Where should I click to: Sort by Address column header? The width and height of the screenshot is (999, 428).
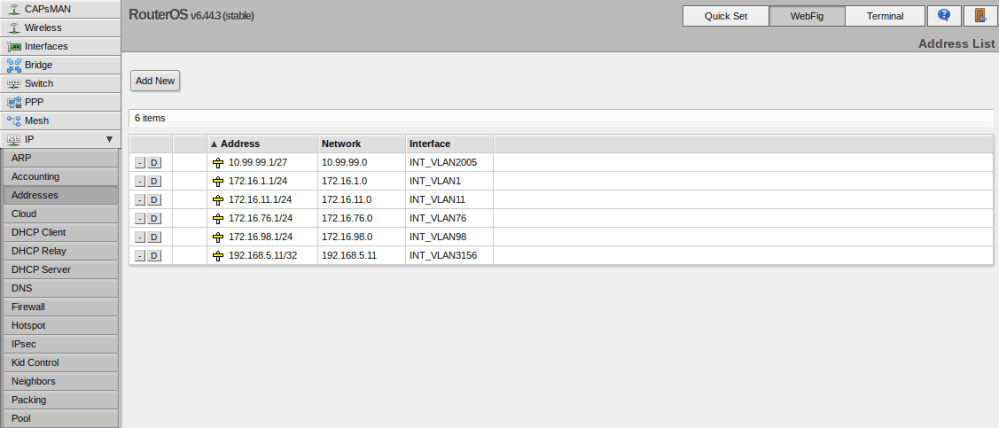coord(262,144)
